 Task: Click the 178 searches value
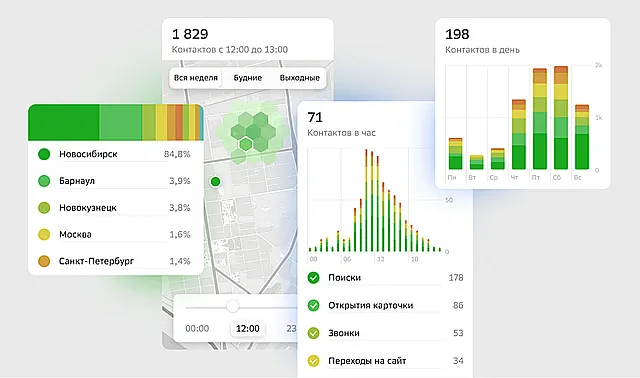tap(456, 278)
